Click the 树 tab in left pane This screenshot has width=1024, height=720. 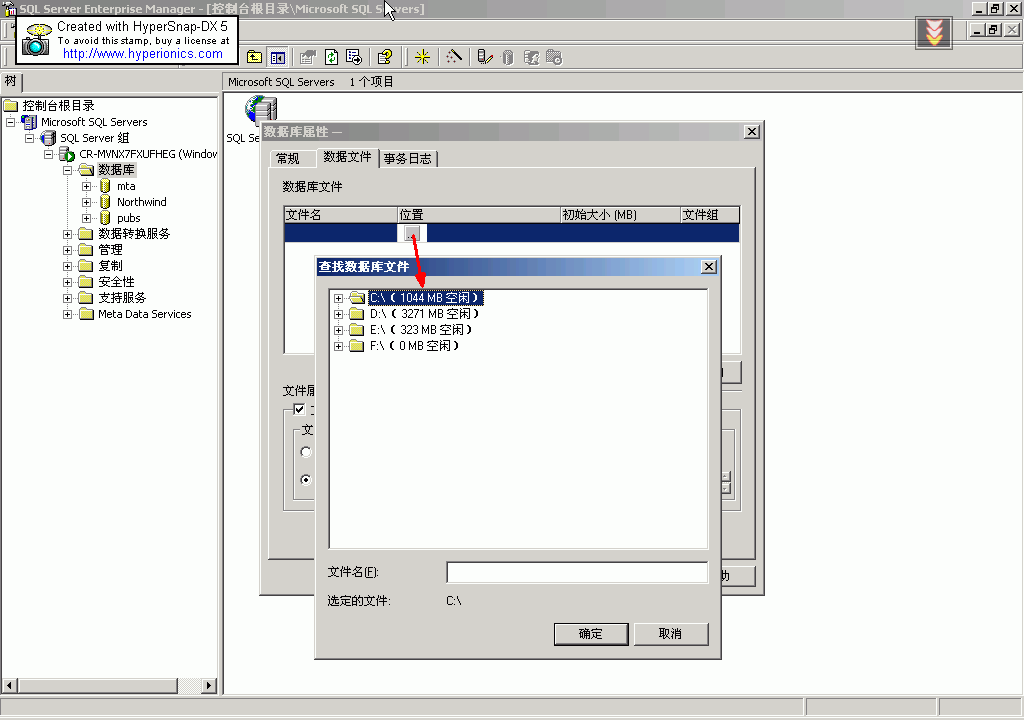coord(11,81)
